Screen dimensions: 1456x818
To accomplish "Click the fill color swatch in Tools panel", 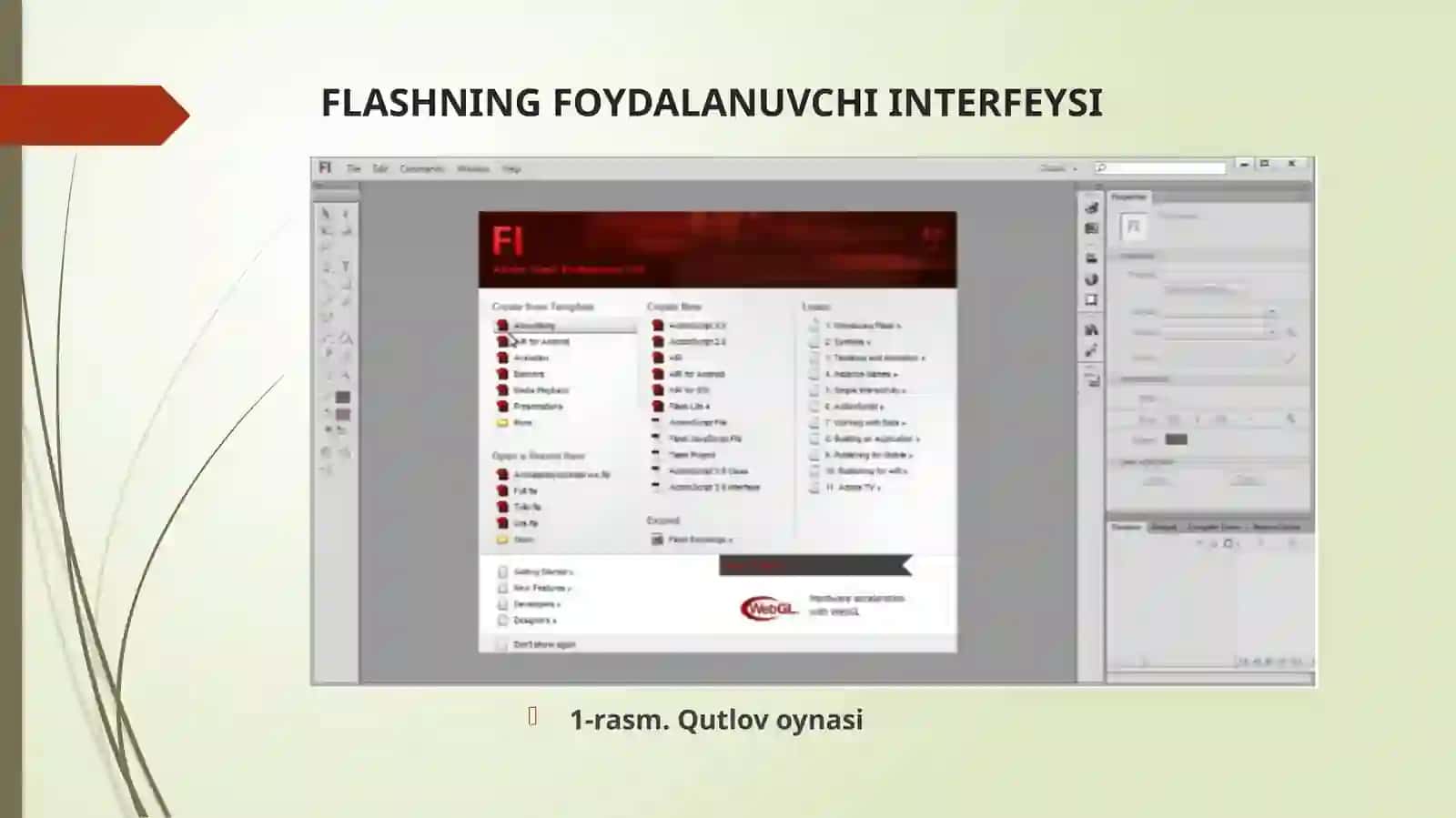I will (343, 415).
